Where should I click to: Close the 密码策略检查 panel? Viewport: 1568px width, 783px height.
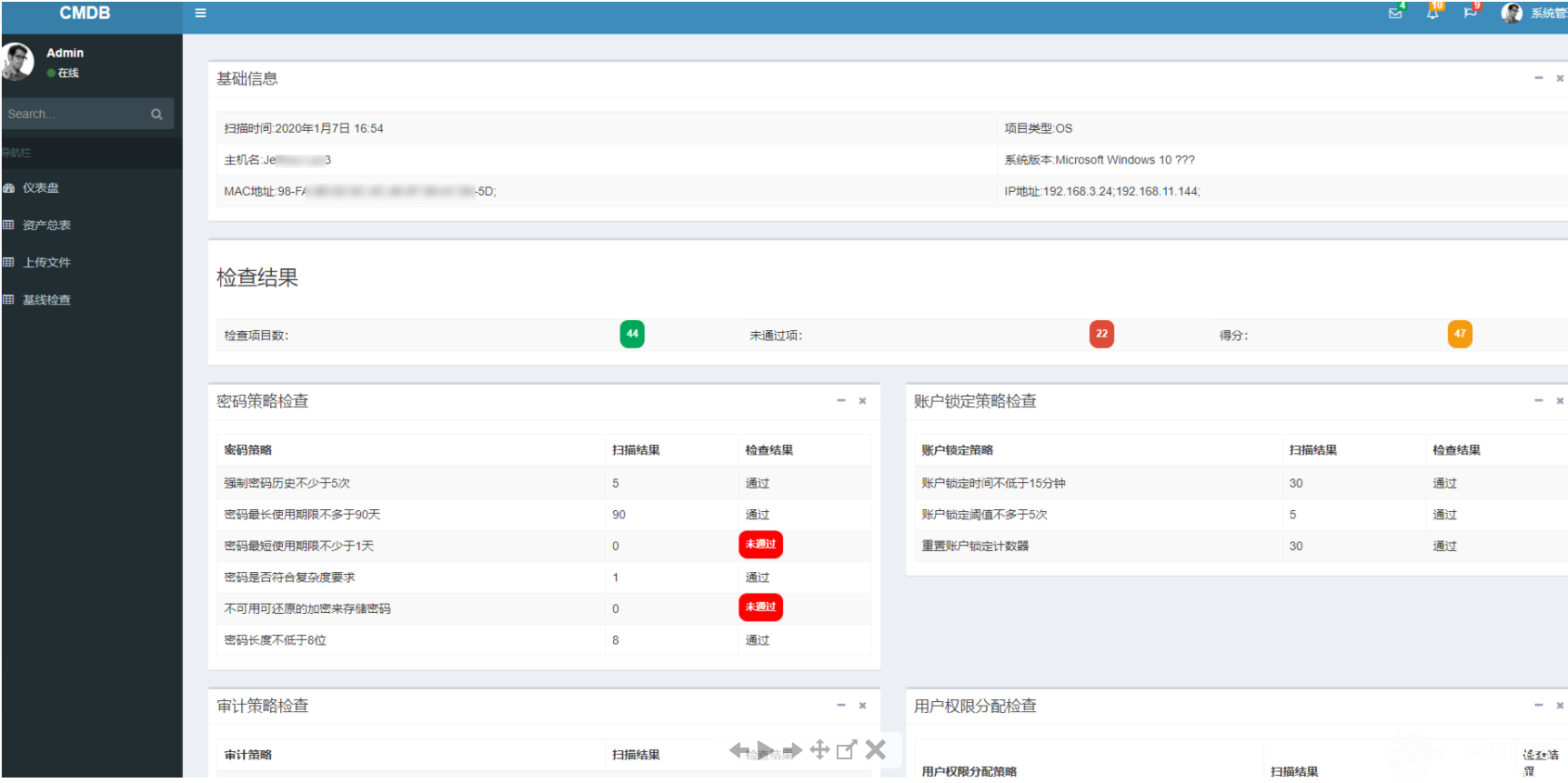click(x=862, y=401)
